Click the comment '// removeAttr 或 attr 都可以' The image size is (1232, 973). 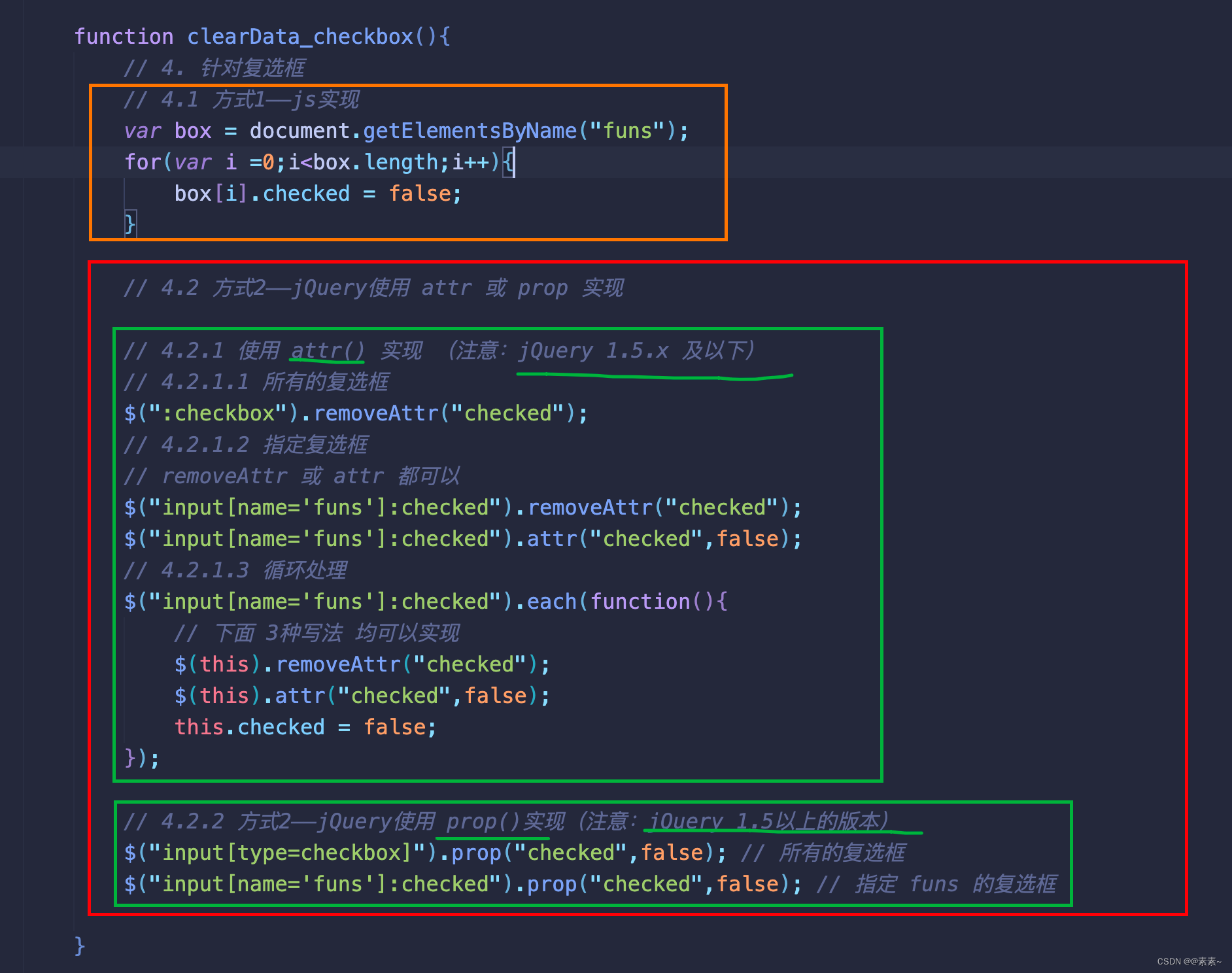(x=292, y=476)
